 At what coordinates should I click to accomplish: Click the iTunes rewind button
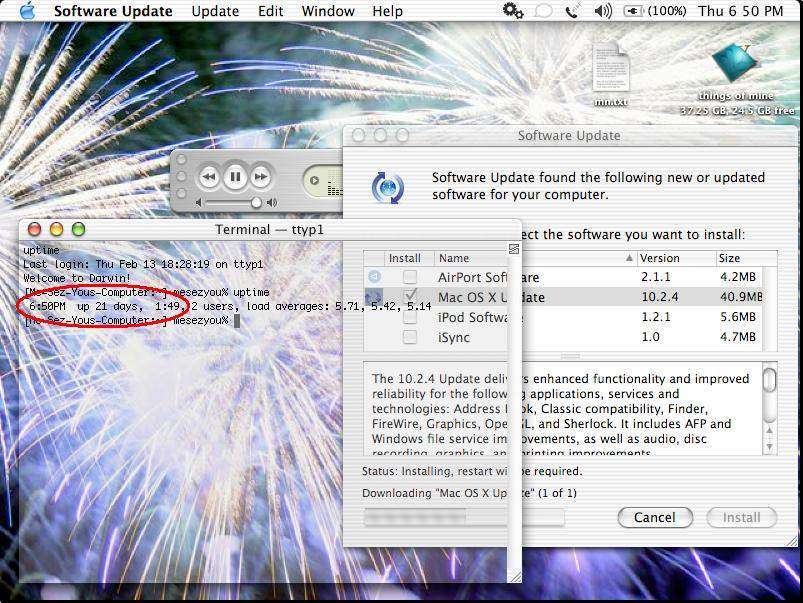pyautogui.click(x=209, y=177)
